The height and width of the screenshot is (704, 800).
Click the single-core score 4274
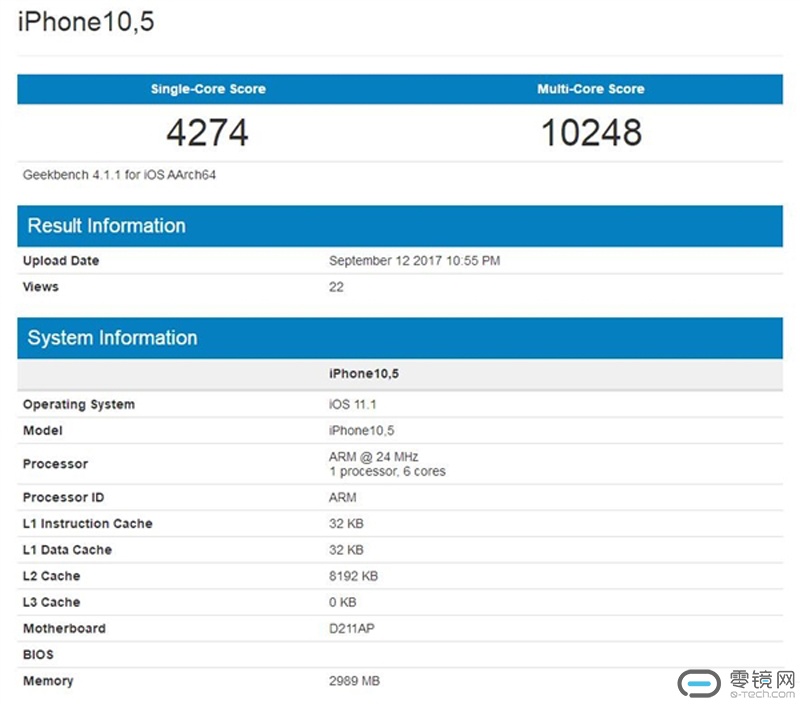[207, 133]
